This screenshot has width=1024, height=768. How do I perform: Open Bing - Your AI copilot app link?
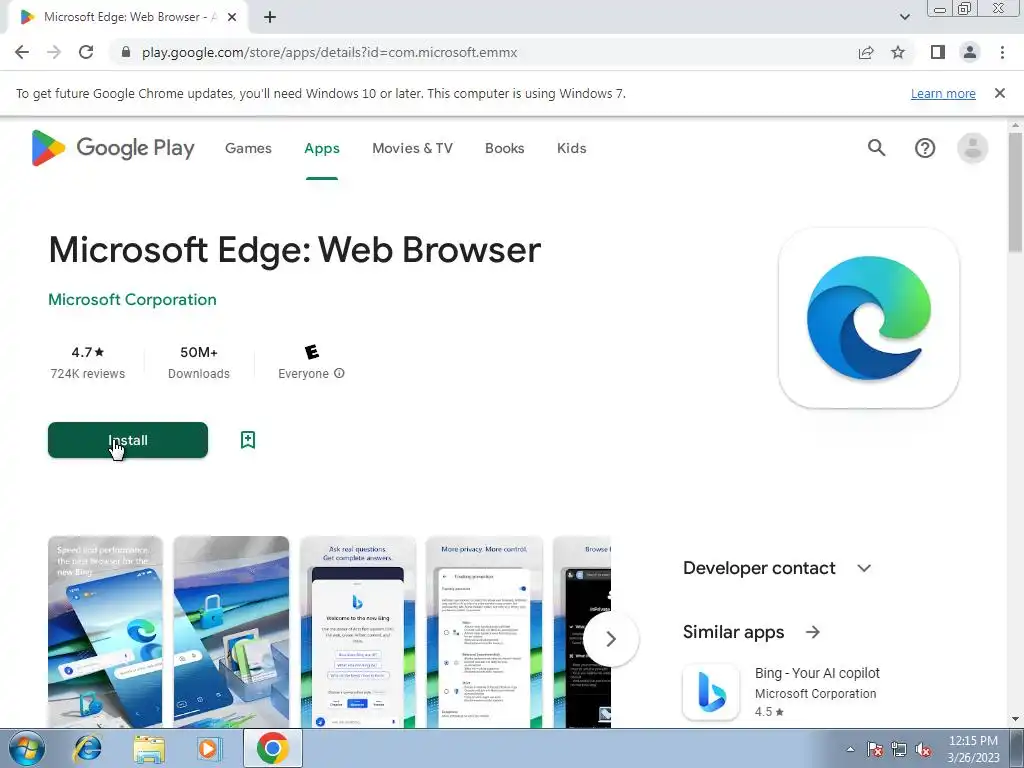(817, 673)
